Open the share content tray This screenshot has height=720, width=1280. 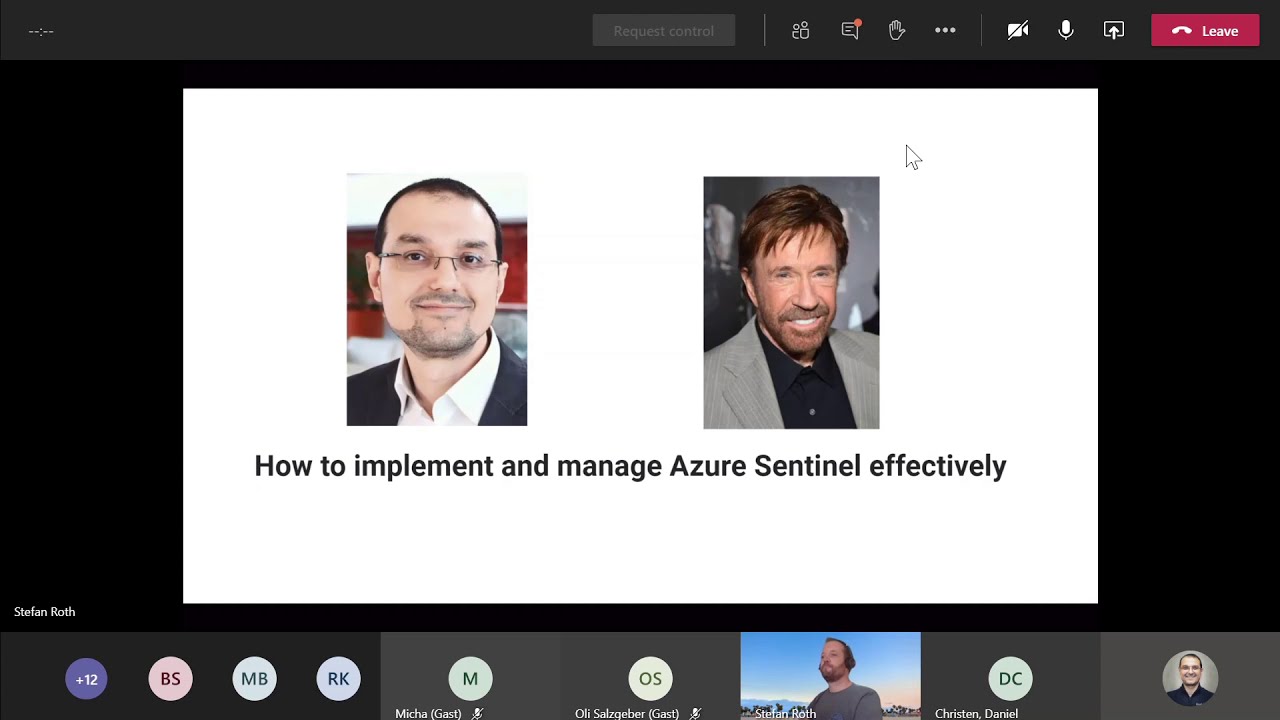[1114, 31]
